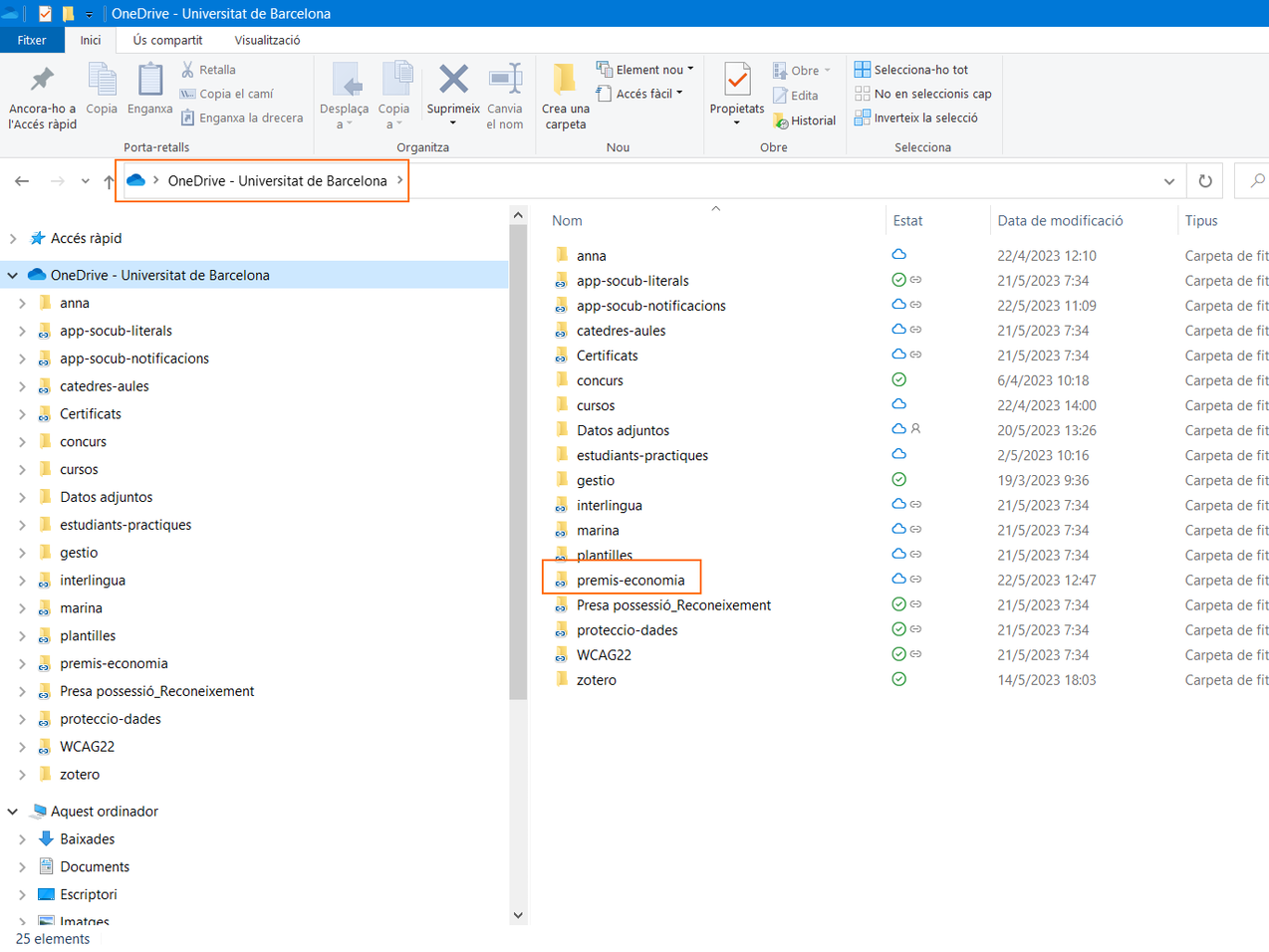Click the Ancora-ho a l'Accés ràpid pin icon

[42, 80]
